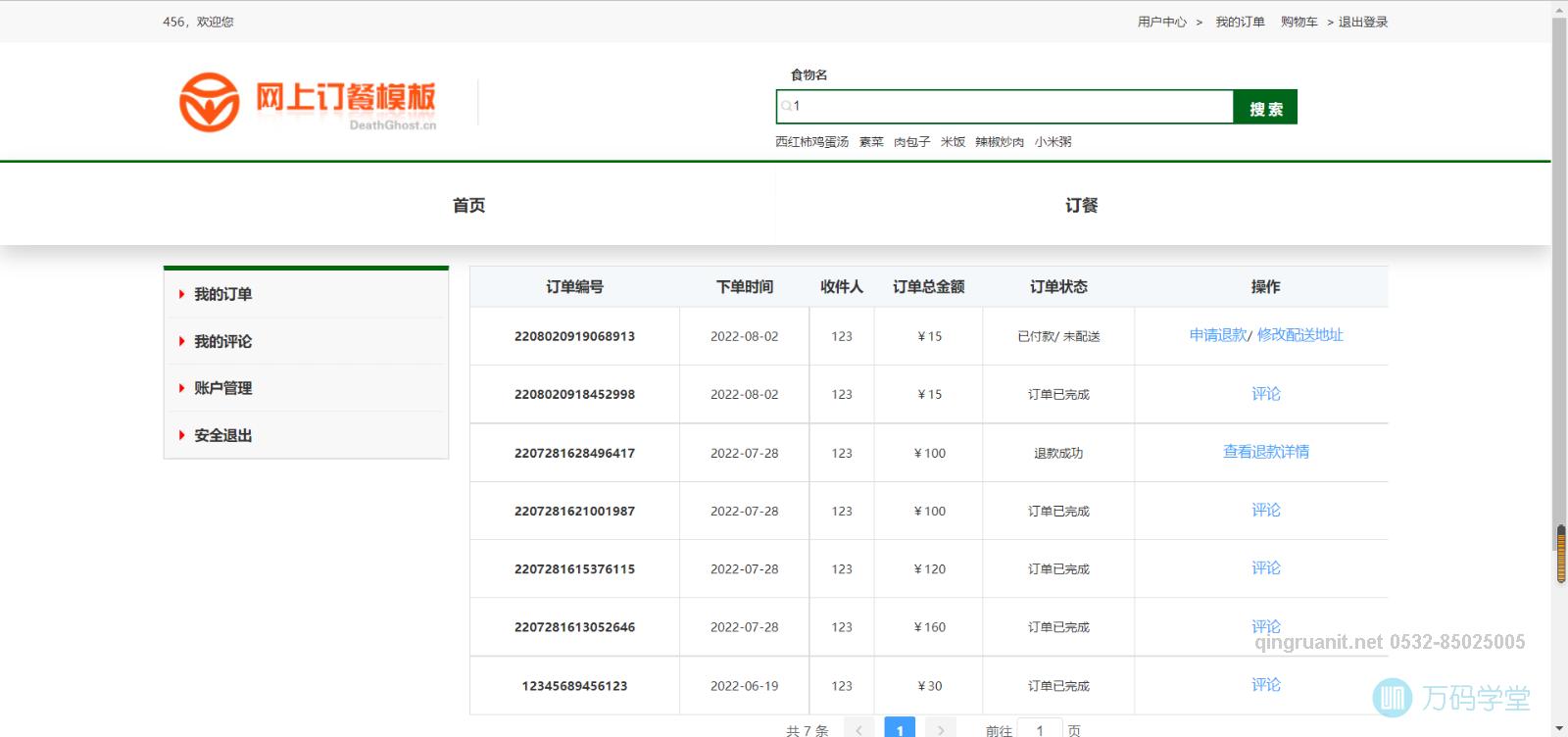1568x737 pixels.
Task: Click order number 2207281621001987
Action: (x=574, y=511)
